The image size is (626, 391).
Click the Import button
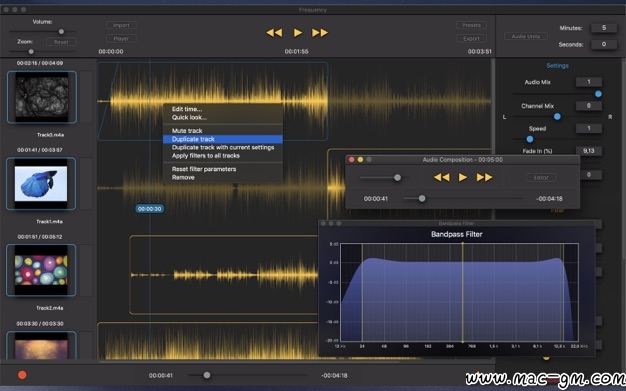coord(121,25)
